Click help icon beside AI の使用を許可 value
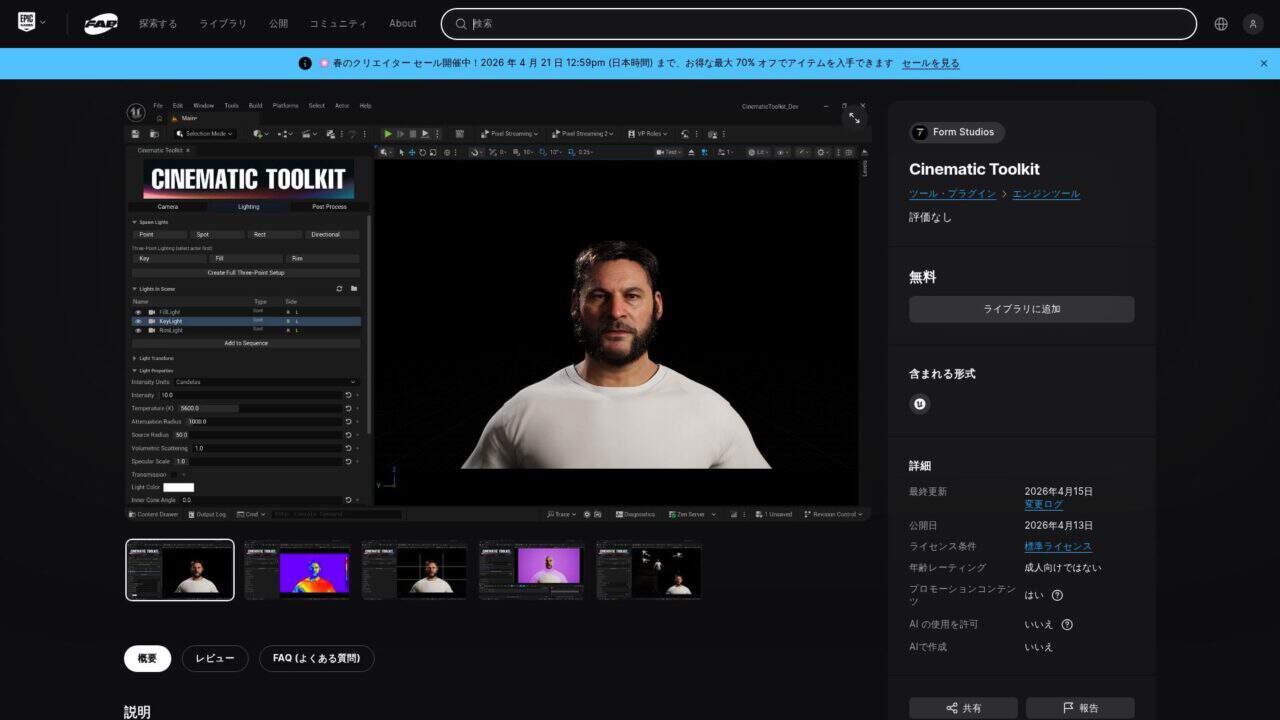1280x720 pixels. [x=1067, y=625]
